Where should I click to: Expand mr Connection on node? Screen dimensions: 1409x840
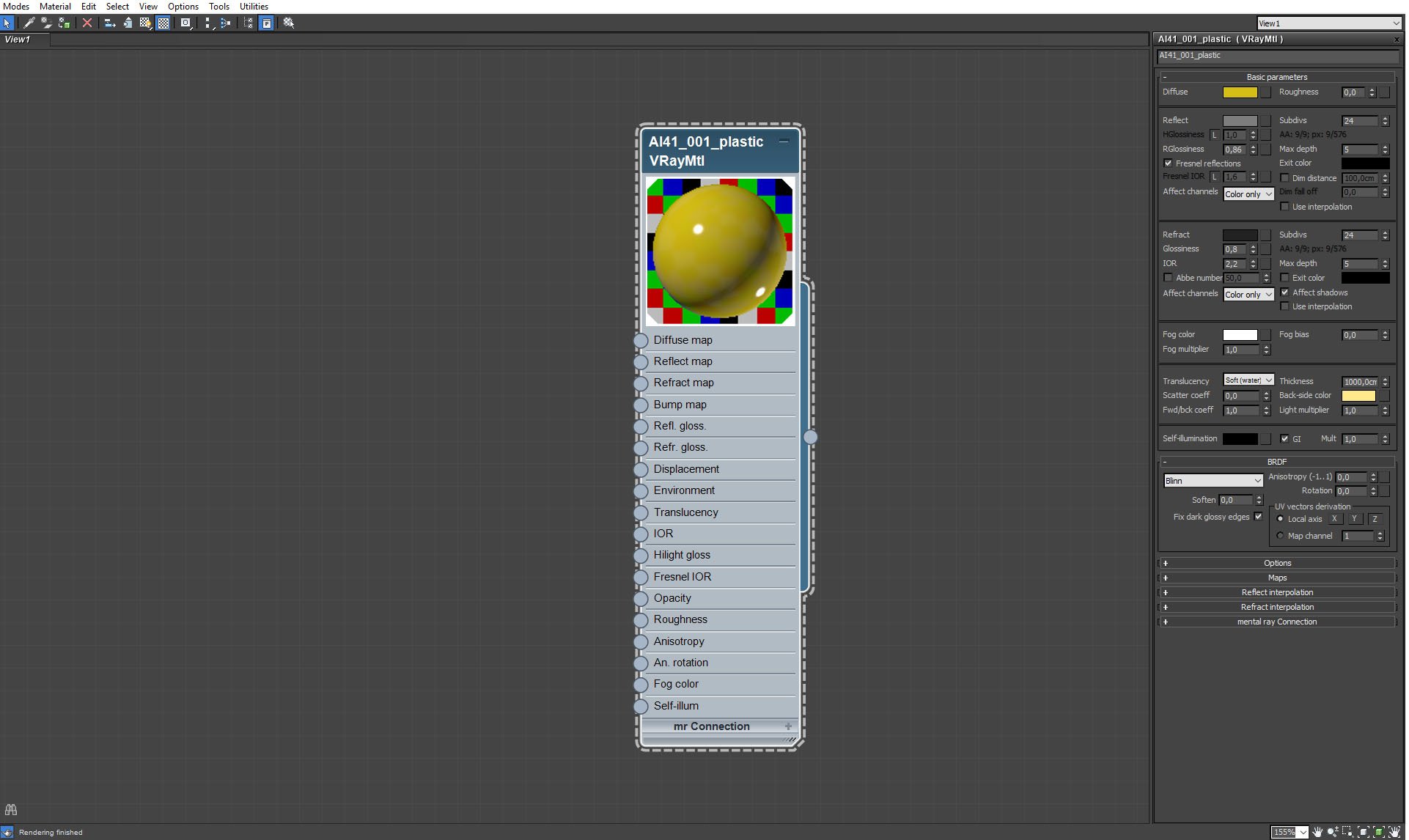pyautogui.click(x=788, y=726)
